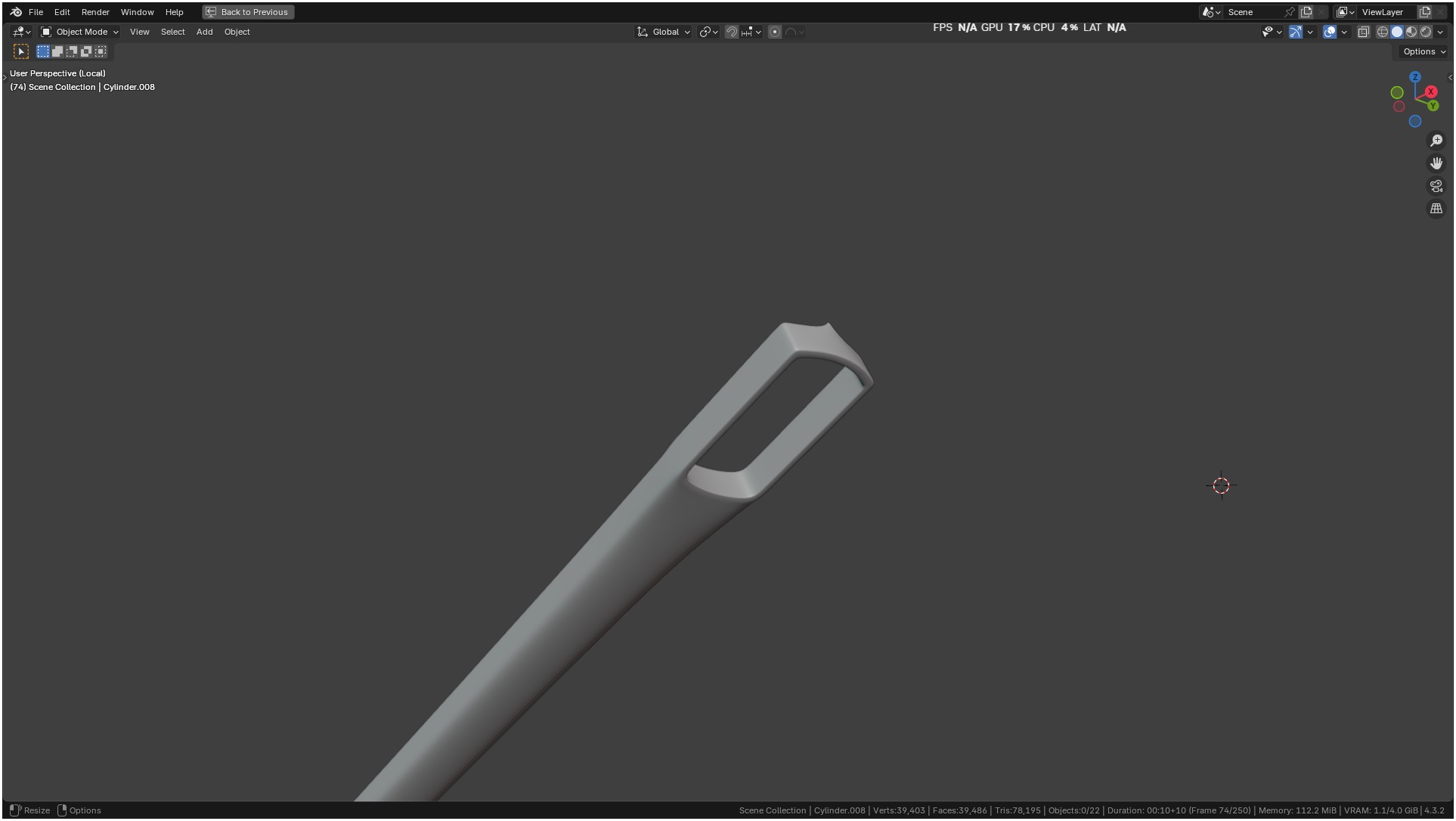The width and height of the screenshot is (1456, 821).
Task: Click the 3D cursor in viewport
Action: (x=1221, y=485)
